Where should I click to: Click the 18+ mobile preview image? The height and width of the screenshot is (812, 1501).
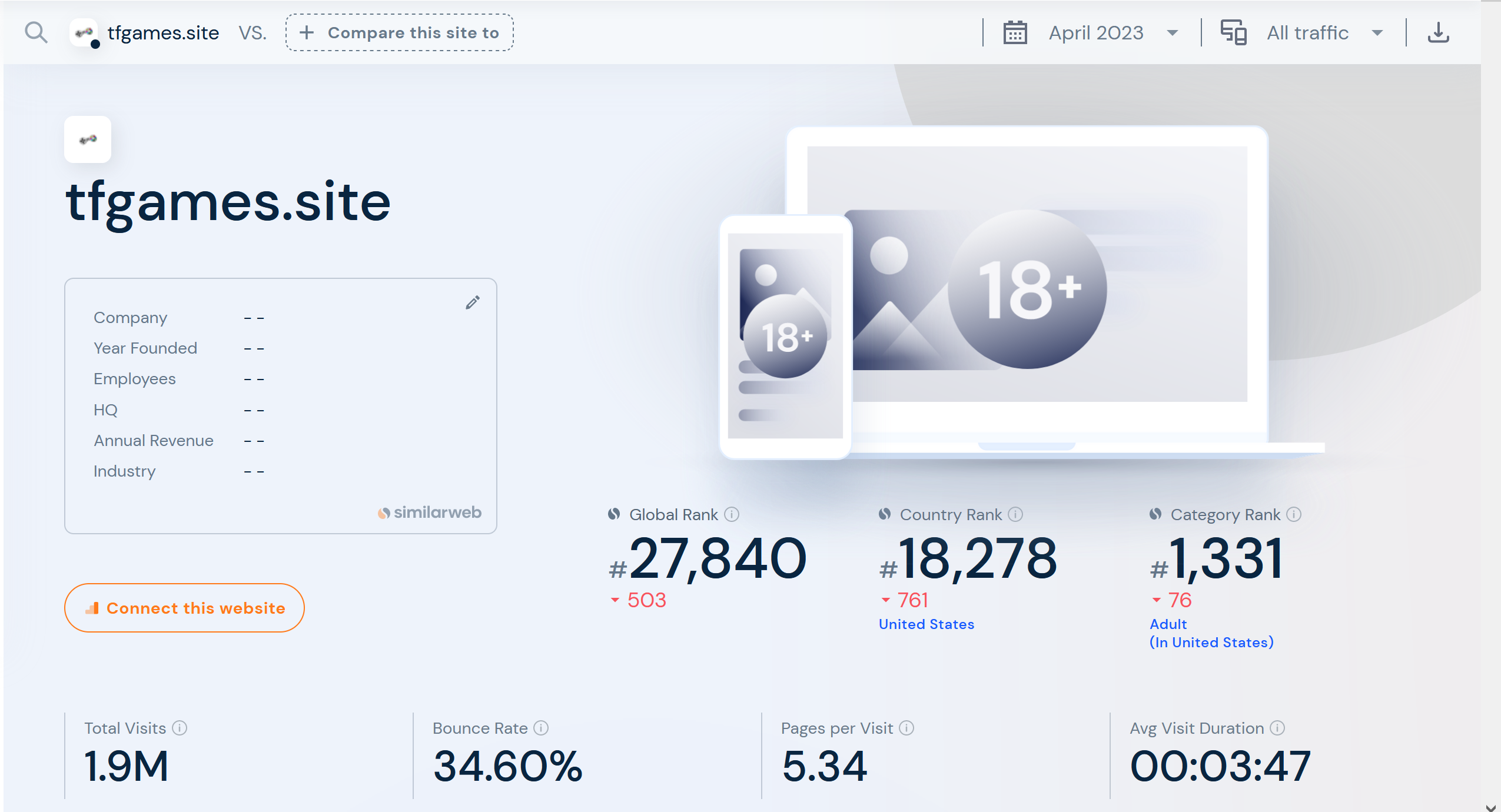(x=785, y=336)
